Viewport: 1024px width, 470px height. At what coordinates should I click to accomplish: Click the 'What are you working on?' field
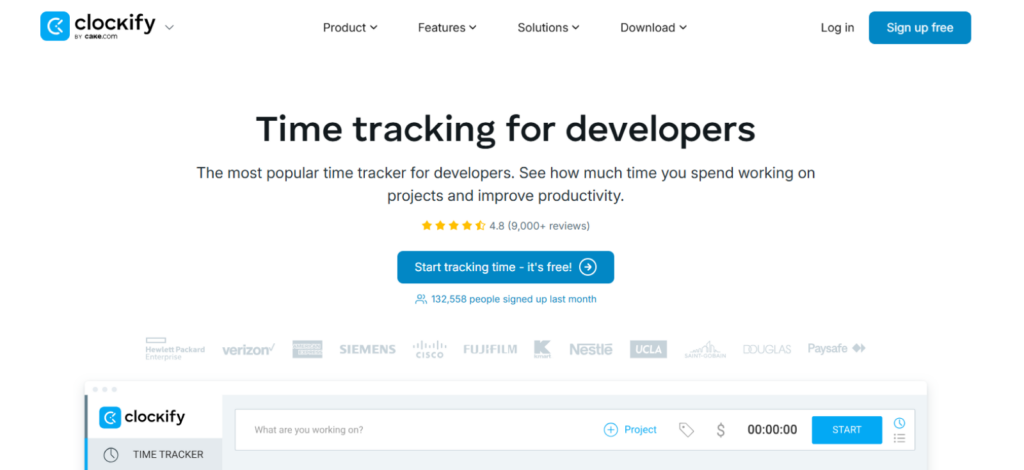click(418, 430)
